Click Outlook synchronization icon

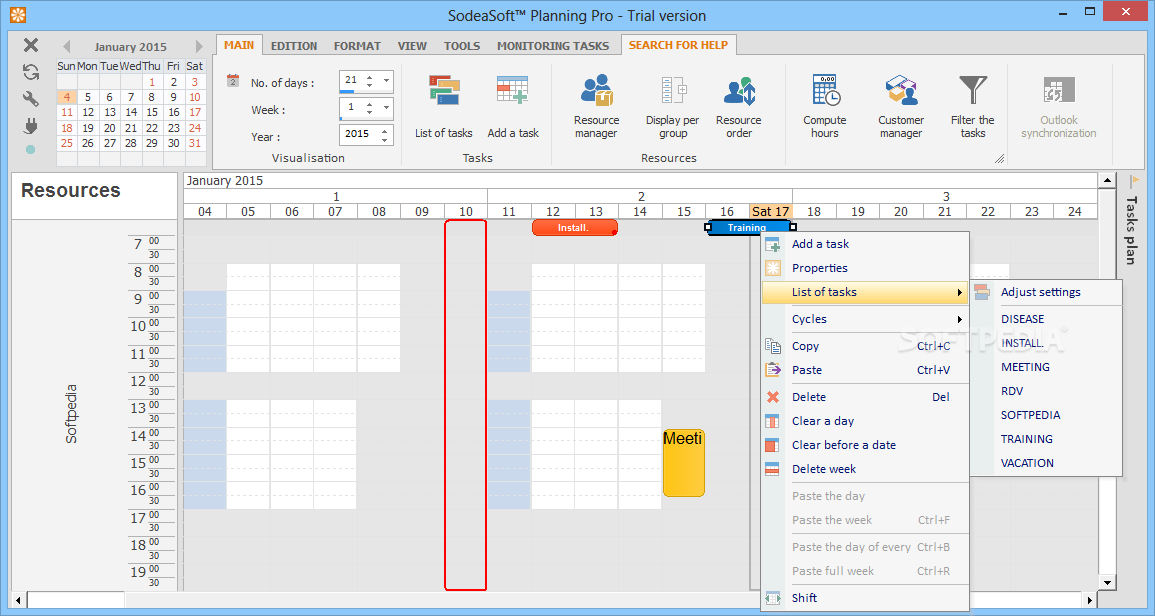1059,91
